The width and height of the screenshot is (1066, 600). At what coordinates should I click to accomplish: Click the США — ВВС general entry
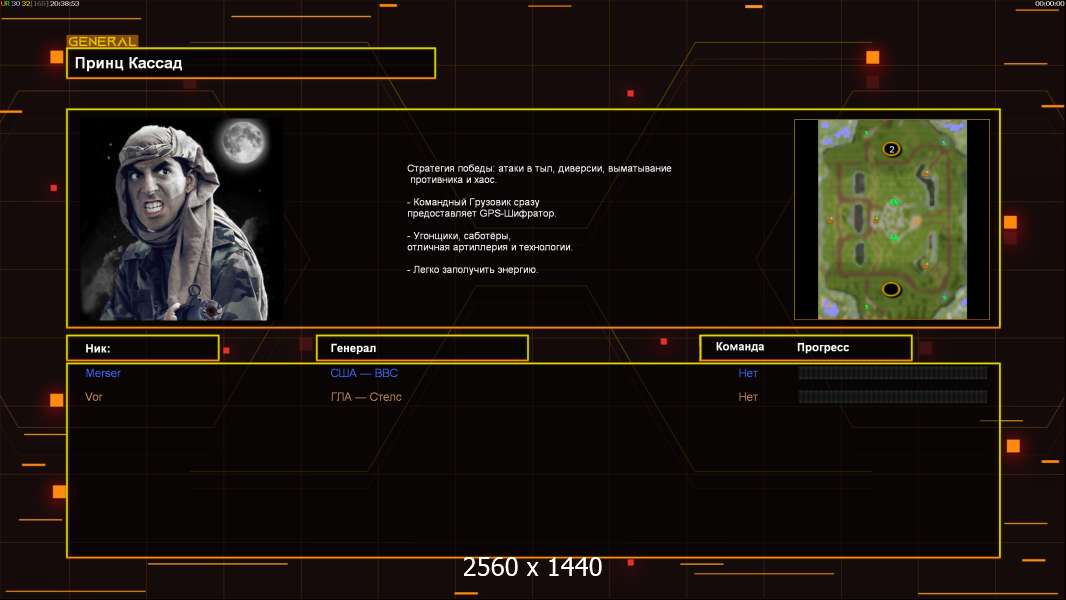click(364, 373)
